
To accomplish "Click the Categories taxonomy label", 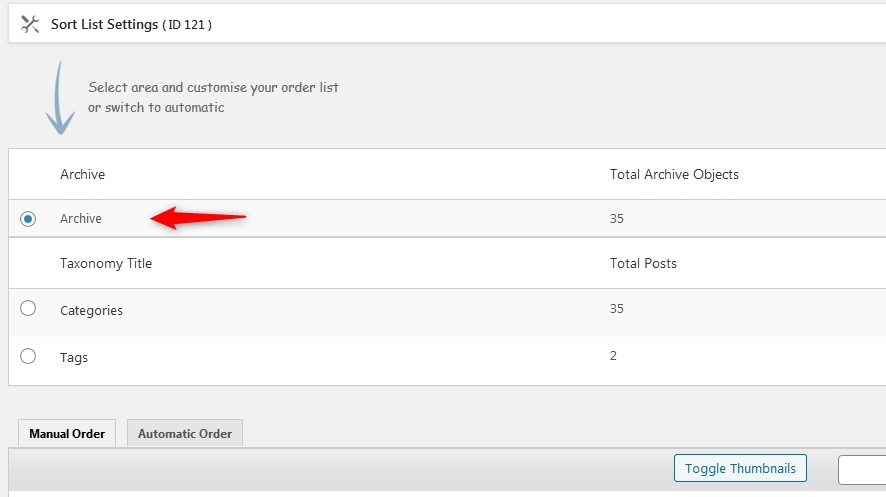I will tap(92, 311).
